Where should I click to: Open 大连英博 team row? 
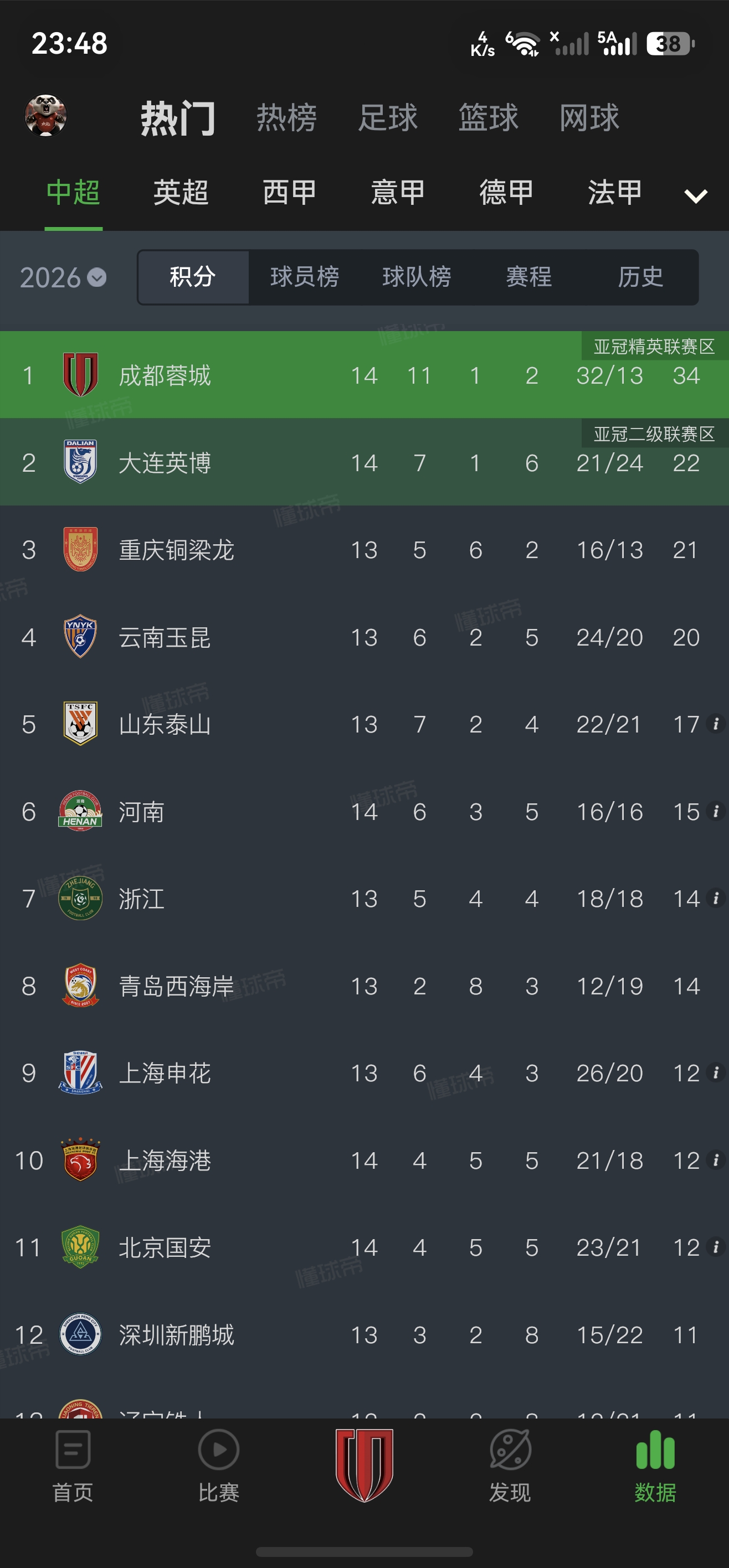(x=364, y=462)
